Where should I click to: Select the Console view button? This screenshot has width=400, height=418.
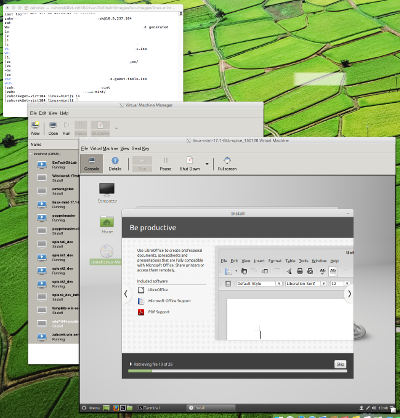coord(92,163)
